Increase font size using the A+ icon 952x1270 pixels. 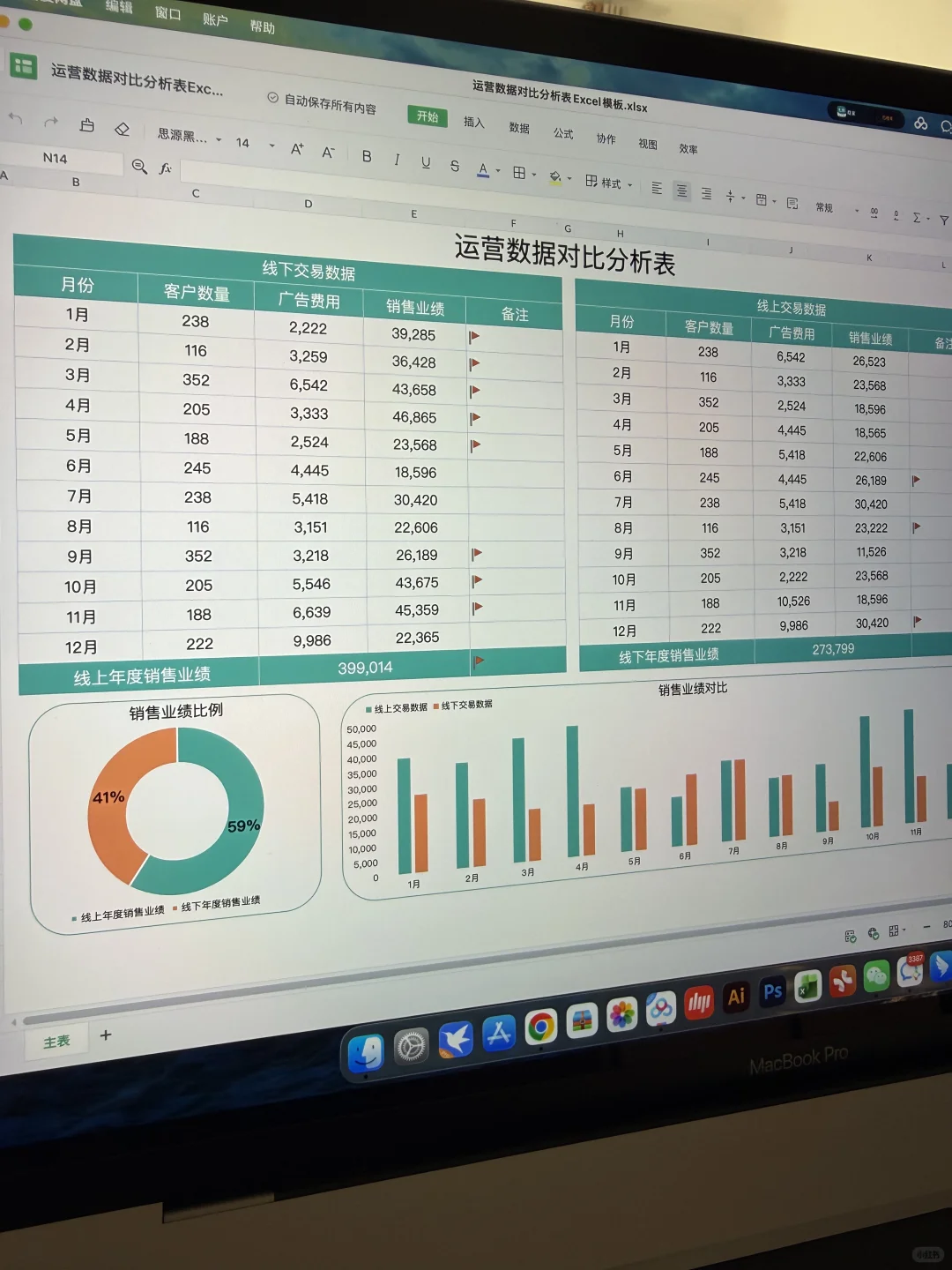[x=298, y=151]
